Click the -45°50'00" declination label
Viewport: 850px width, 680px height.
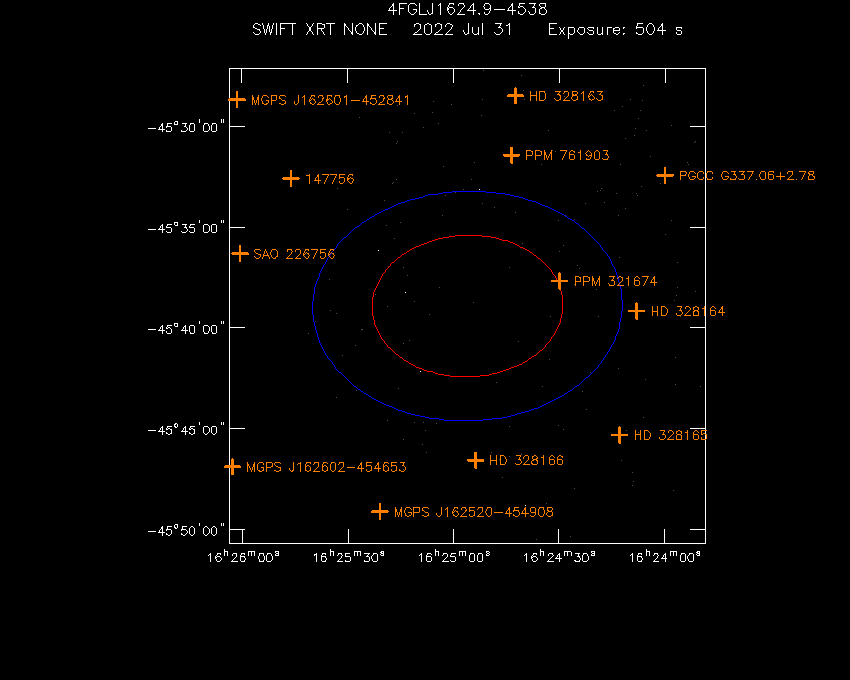(x=186, y=530)
